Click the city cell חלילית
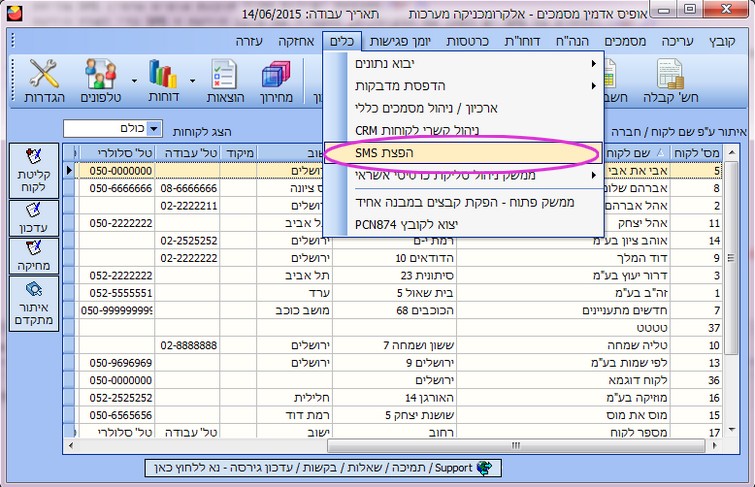The image size is (755, 487). 295,398
